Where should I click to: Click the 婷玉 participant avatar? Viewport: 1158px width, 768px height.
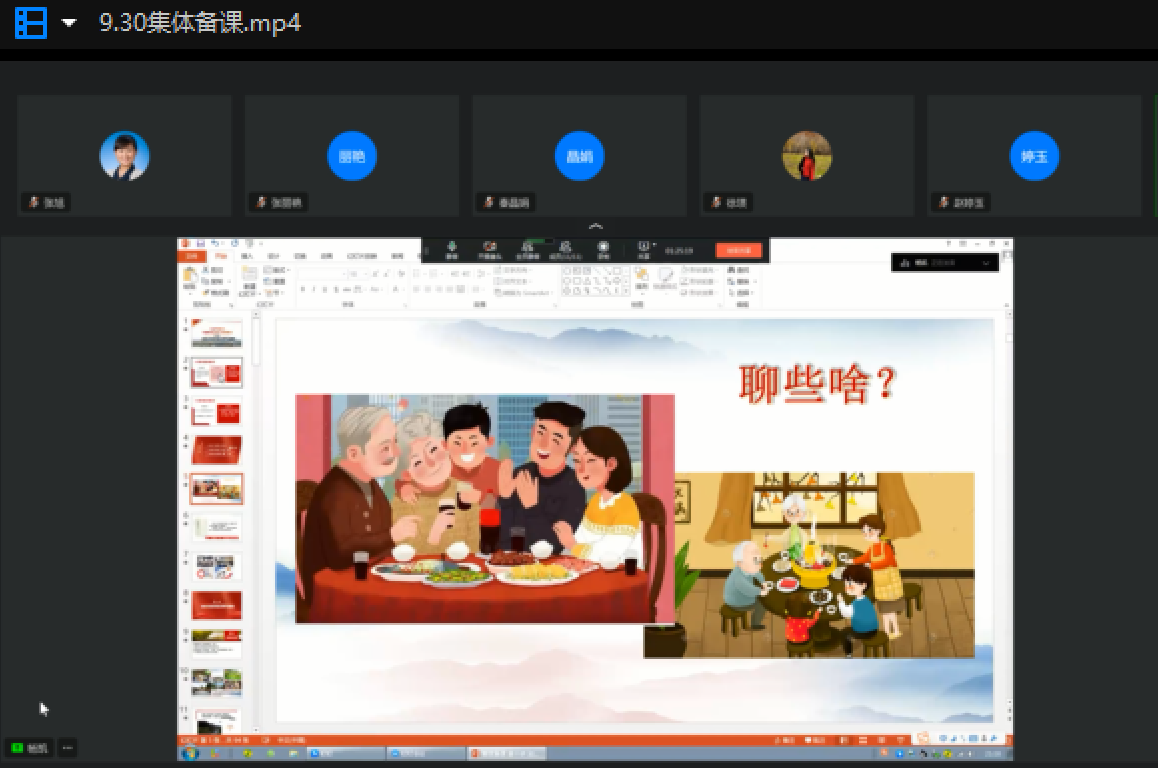tap(1034, 157)
